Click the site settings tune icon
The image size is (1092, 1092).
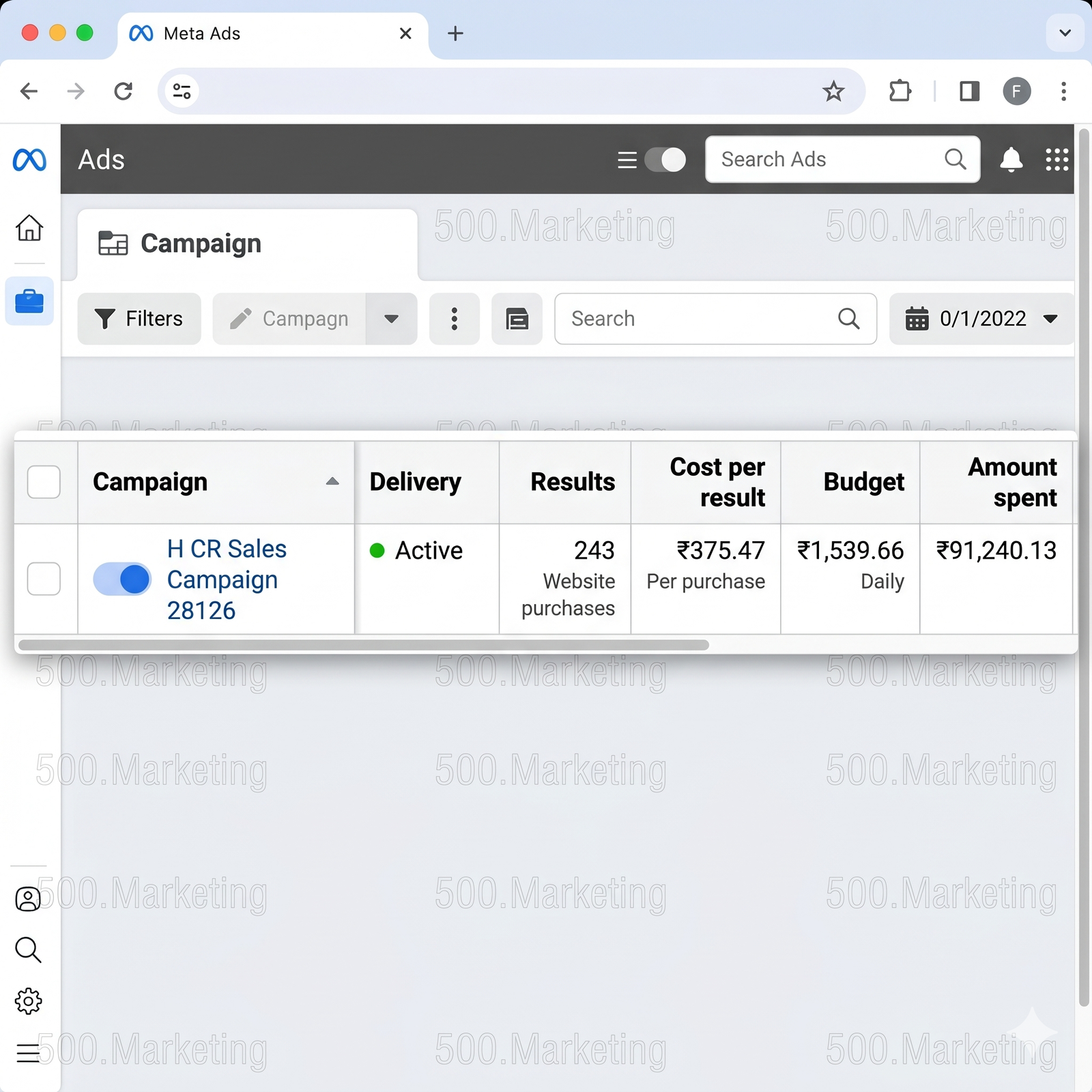(x=182, y=91)
